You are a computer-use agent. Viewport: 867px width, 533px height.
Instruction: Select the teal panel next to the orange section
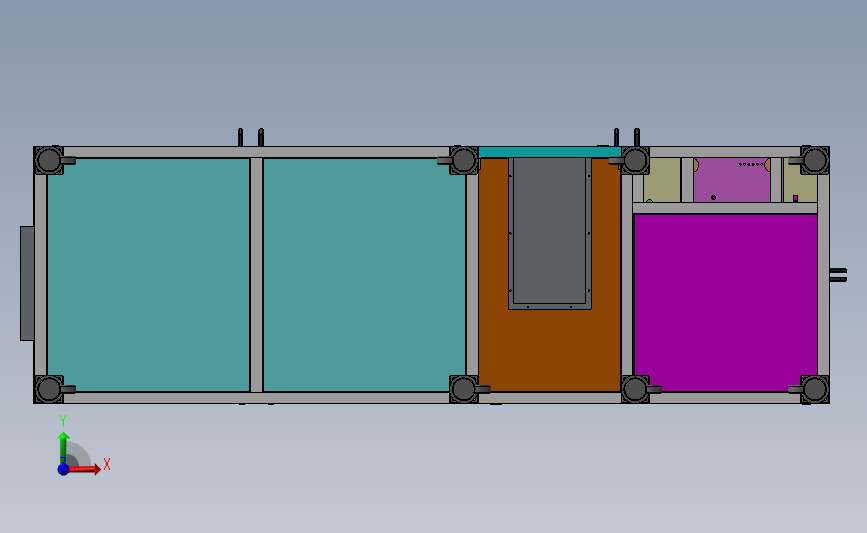364,275
